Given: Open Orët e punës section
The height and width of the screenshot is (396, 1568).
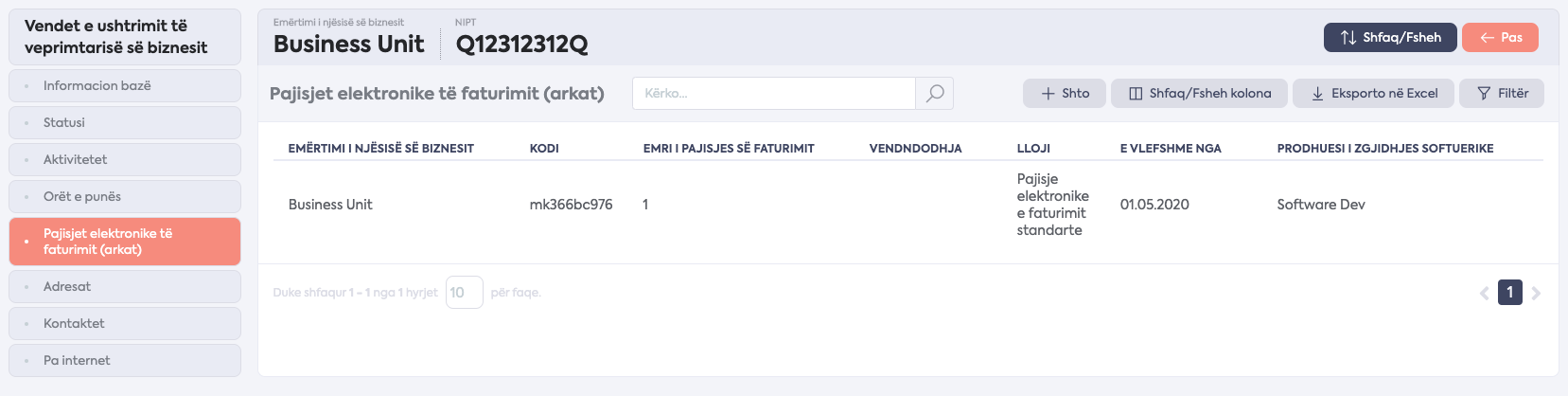Looking at the screenshot, I should 125,196.
